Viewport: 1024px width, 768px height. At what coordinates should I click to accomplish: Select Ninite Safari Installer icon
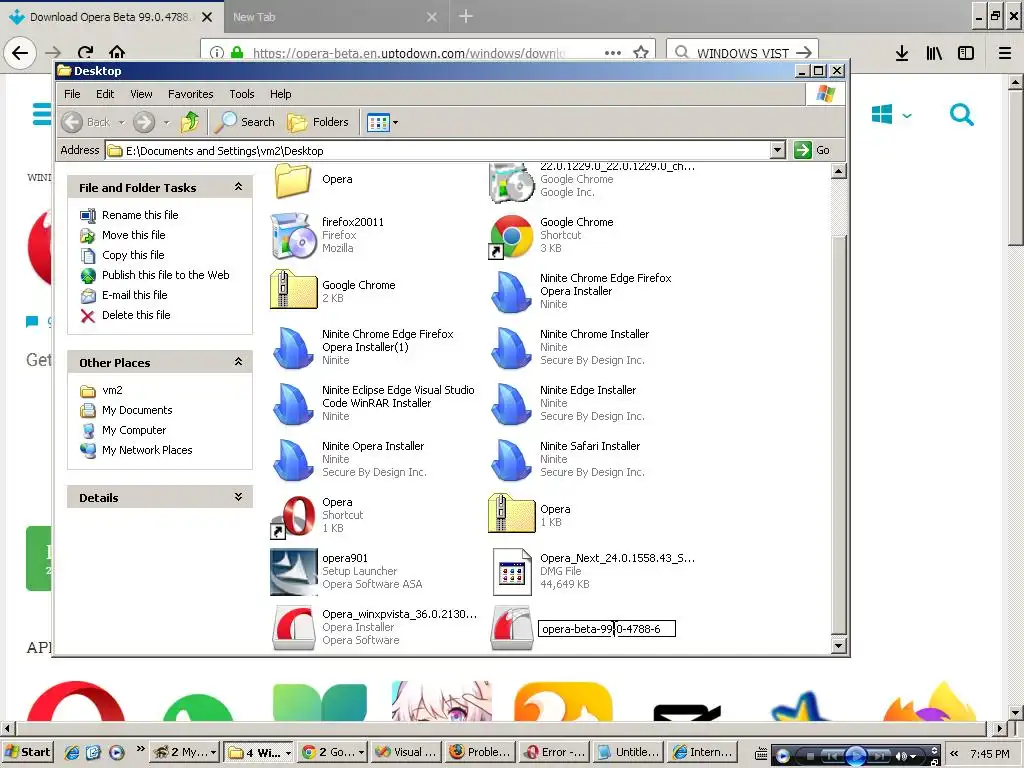pos(512,460)
